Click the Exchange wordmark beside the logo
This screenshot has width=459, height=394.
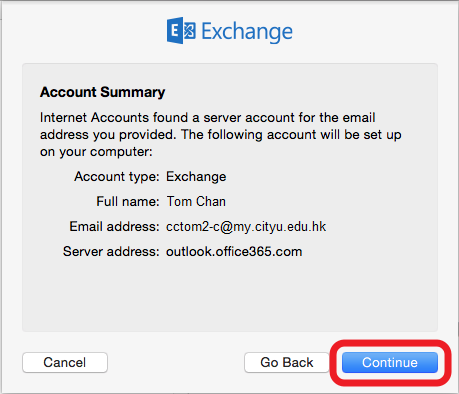click(x=247, y=32)
